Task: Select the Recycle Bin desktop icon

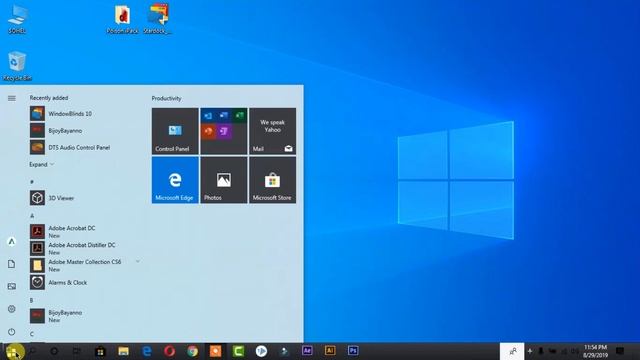Action: point(17,65)
